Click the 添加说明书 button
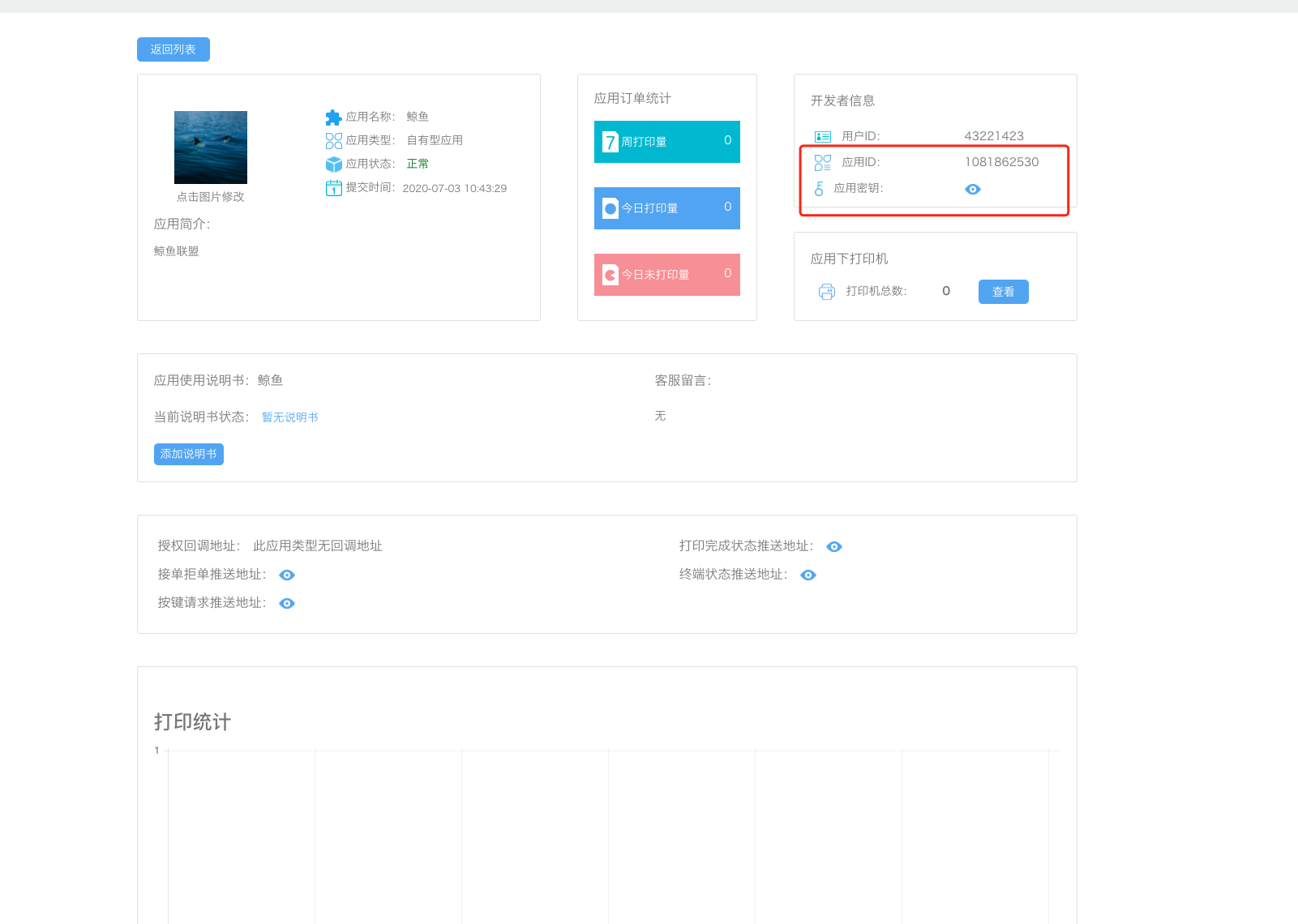Viewport: 1298px width, 924px height. click(x=189, y=454)
